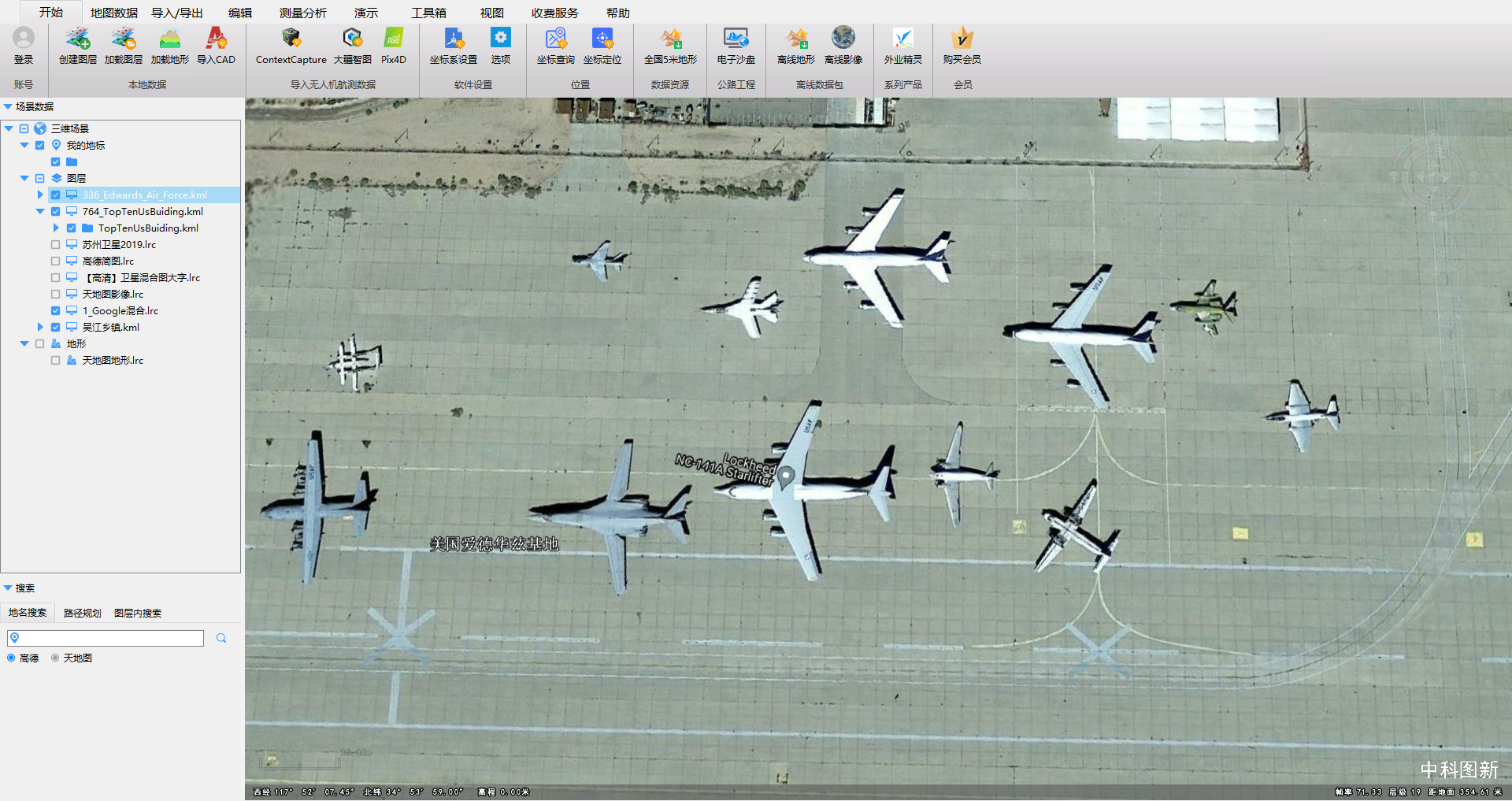Collapse the 我的地标 tree node
Screen dimensions: 1512x801
24,145
